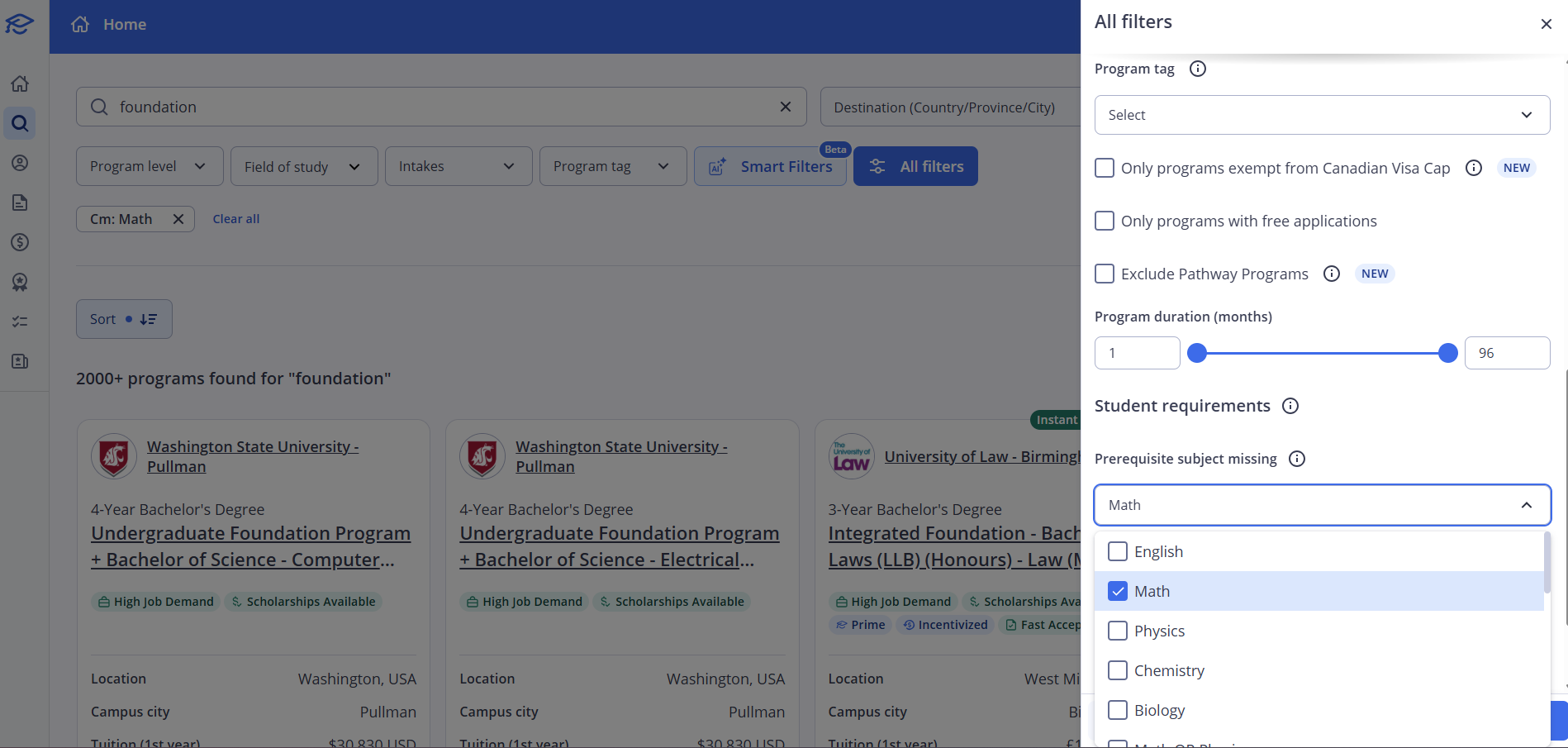1568x748 pixels.
Task: Click University of Law logo
Action: click(x=851, y=456)
